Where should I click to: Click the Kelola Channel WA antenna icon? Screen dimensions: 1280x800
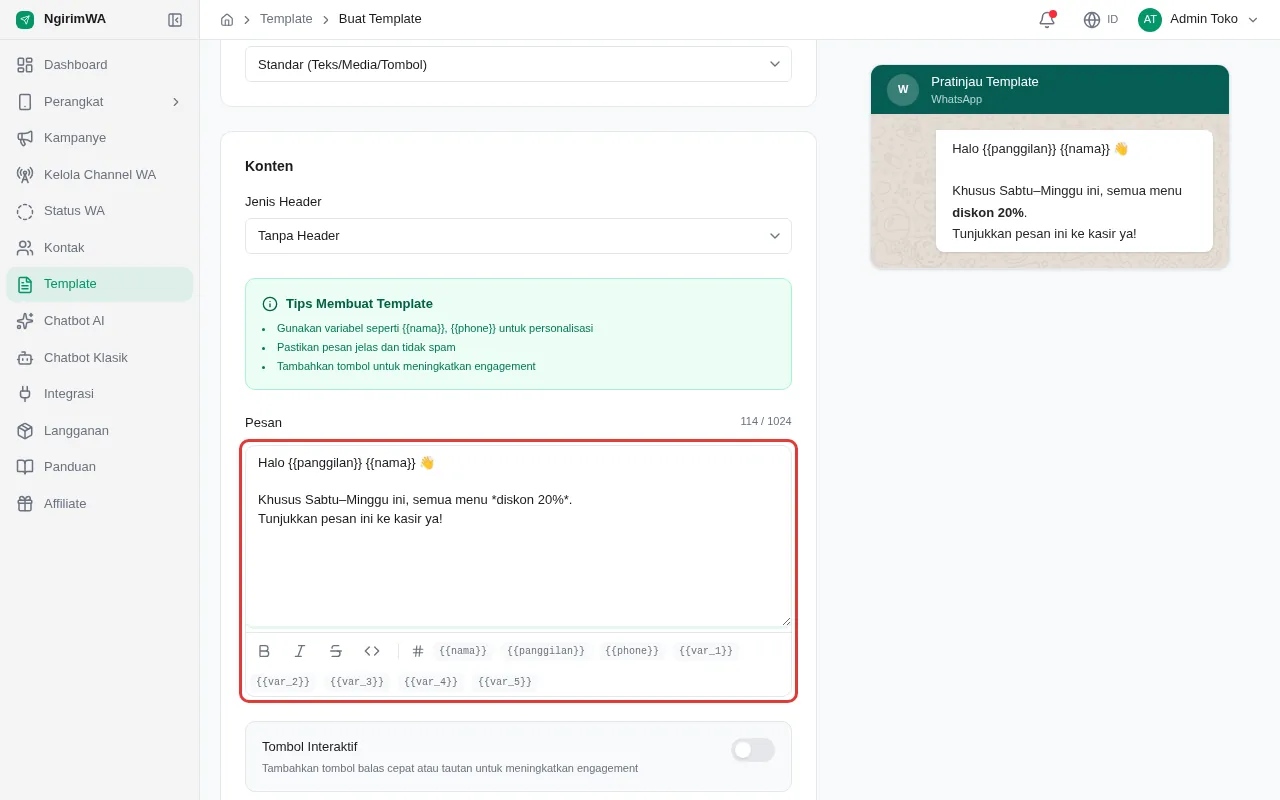pyautogui.click(x=25, y=175)
